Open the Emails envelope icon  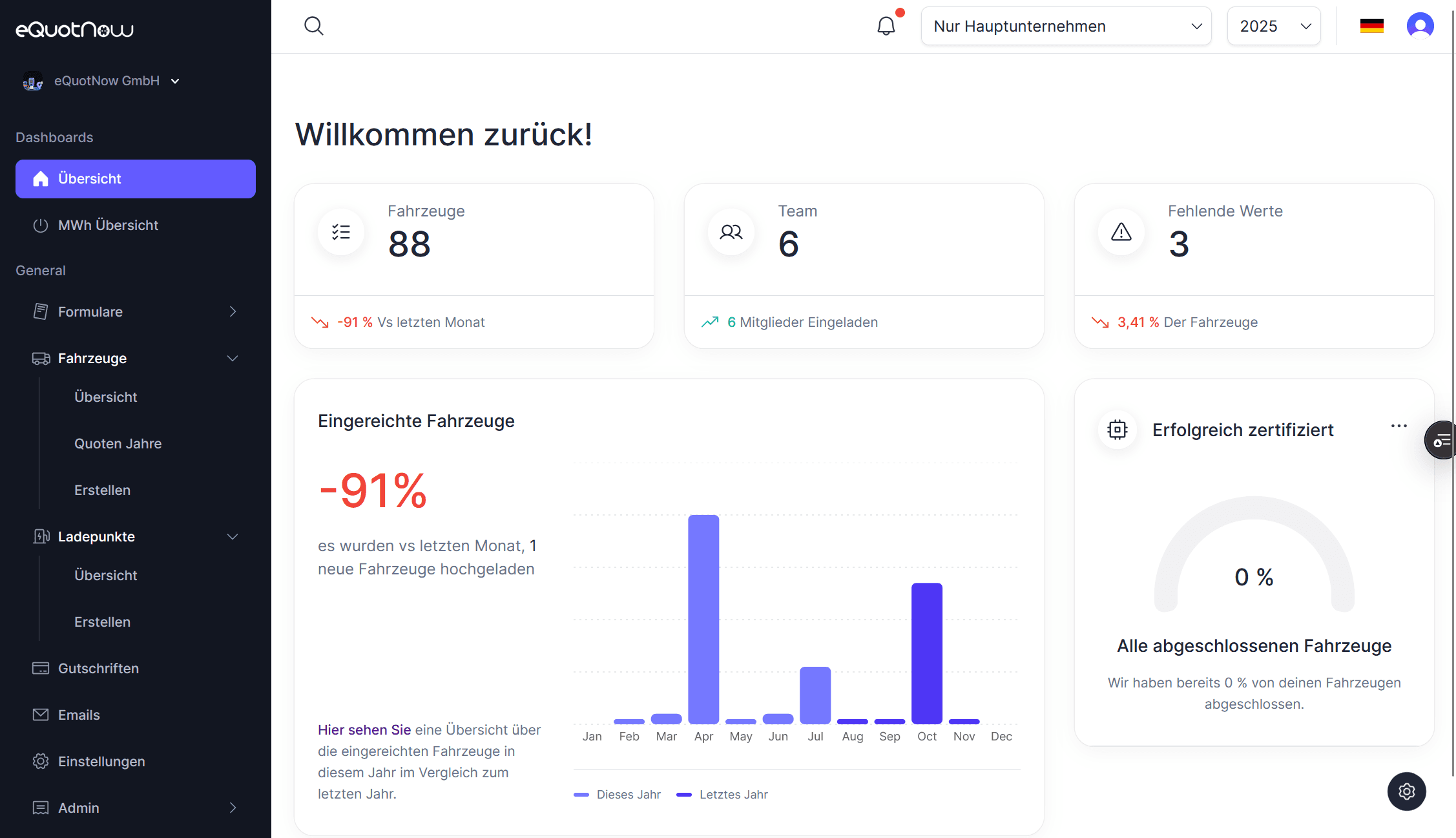[41, 715]
